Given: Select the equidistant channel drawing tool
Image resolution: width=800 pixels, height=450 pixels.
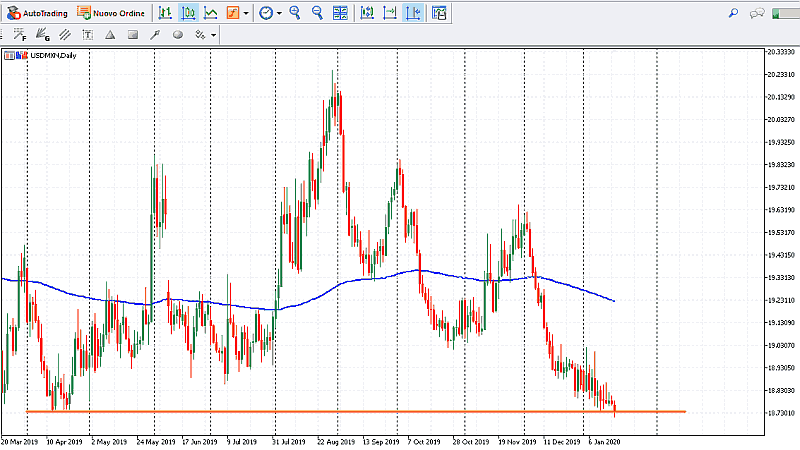Looking at the screenshot, I should [x=64, y=34].
